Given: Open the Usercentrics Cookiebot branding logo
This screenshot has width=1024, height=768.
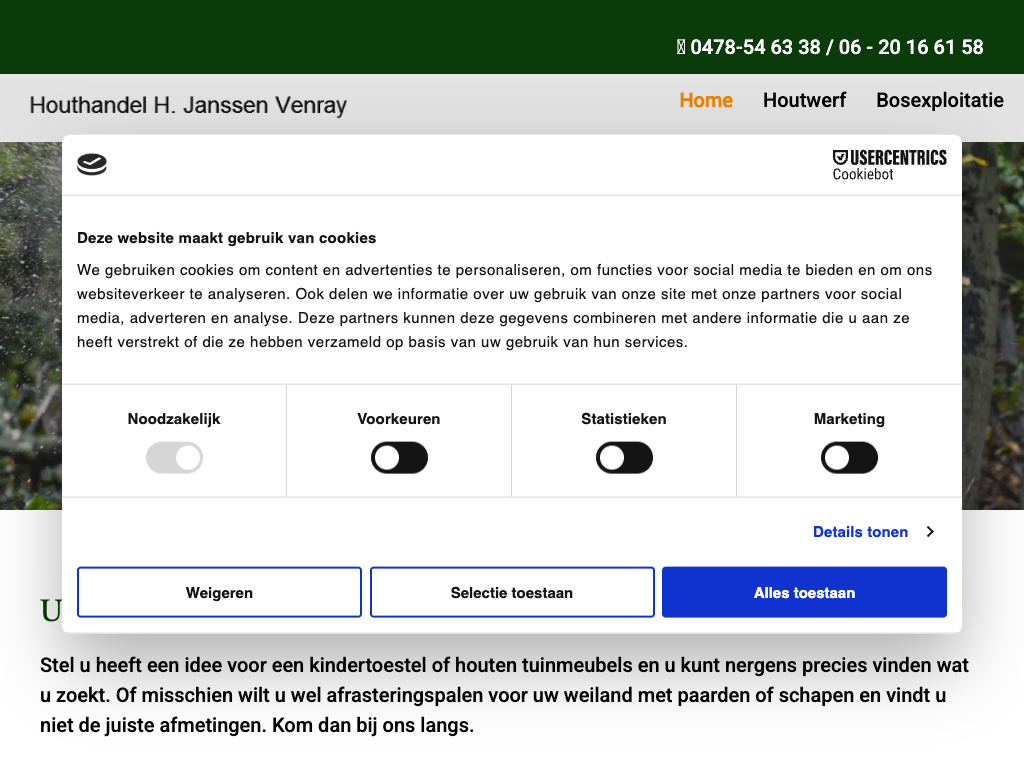Looking at the screenshot, I should [x=889, y=165].
